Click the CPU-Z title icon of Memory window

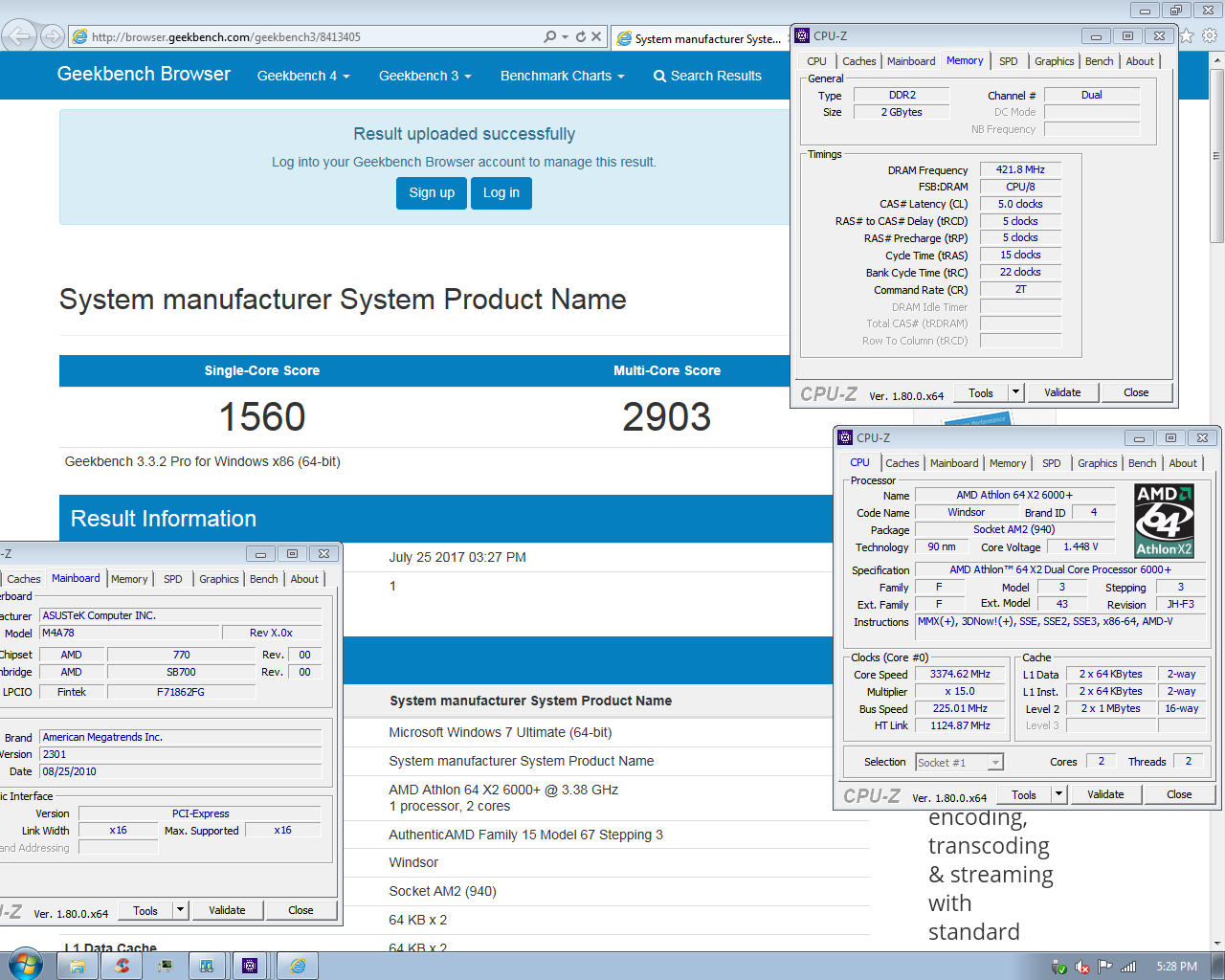pyautogui.click(x=802, y=35)
